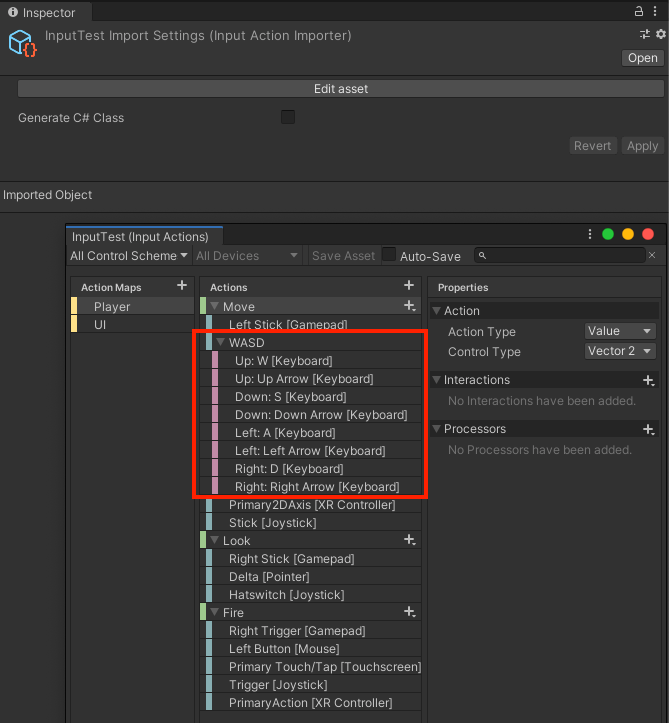Image resolution: width=669 pixels, height=723 pixels.
Task: Select Left Button [Mouse] binding
Action: tap(313, 648)
